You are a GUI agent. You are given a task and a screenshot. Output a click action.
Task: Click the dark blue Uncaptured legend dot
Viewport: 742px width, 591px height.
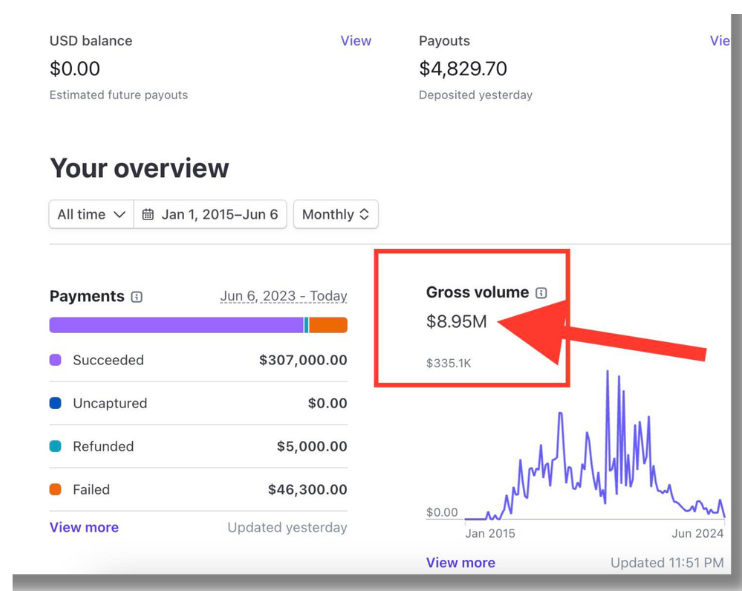point(55,403)
